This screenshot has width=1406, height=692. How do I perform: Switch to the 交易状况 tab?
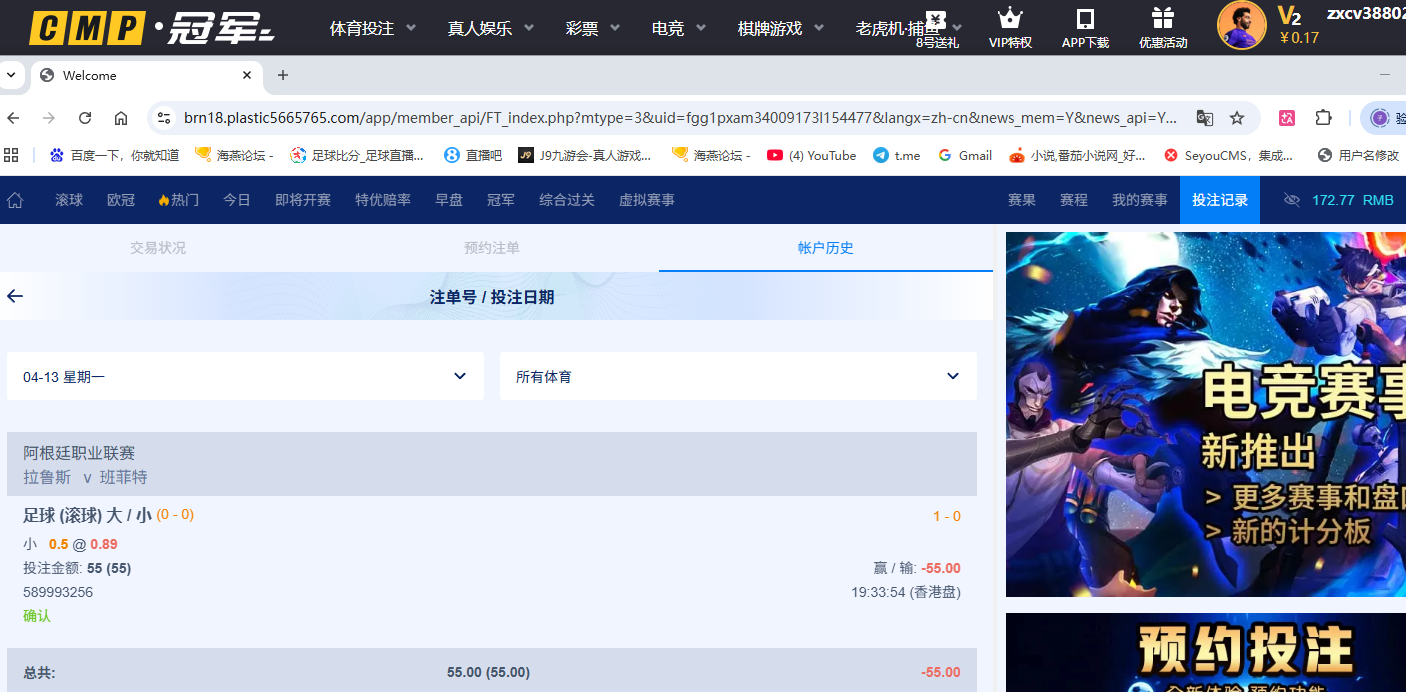(158, 248)
